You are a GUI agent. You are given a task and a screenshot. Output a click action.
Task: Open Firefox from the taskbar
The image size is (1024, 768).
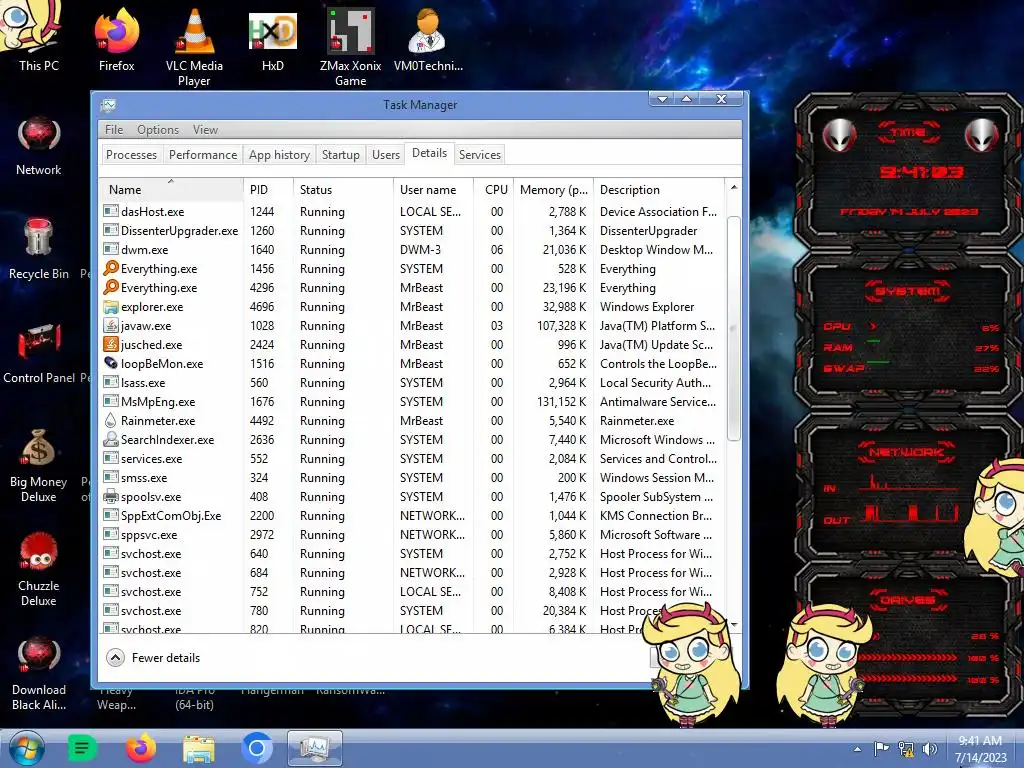(140, 748)
